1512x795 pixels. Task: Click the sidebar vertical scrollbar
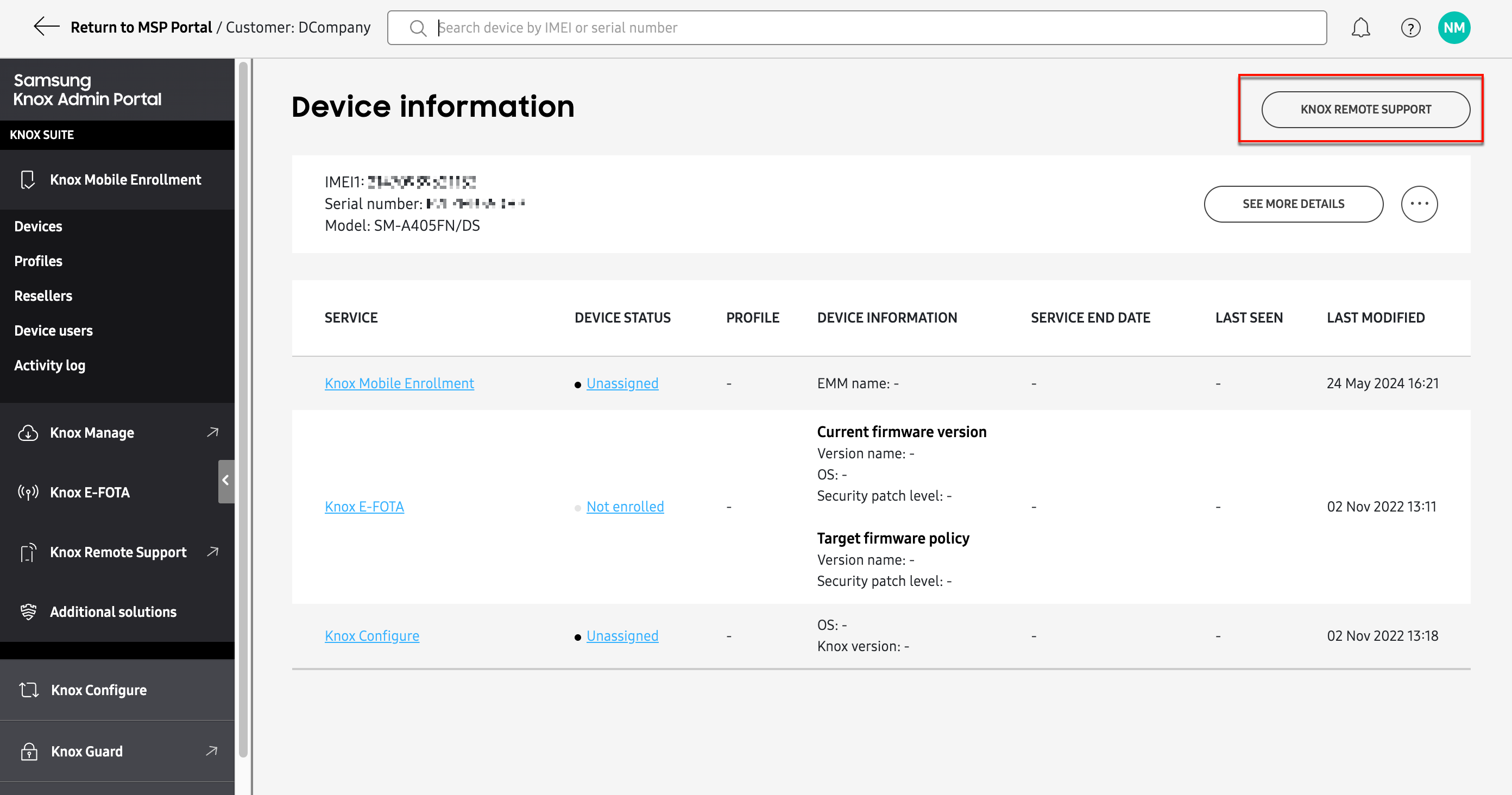point(243,408)
